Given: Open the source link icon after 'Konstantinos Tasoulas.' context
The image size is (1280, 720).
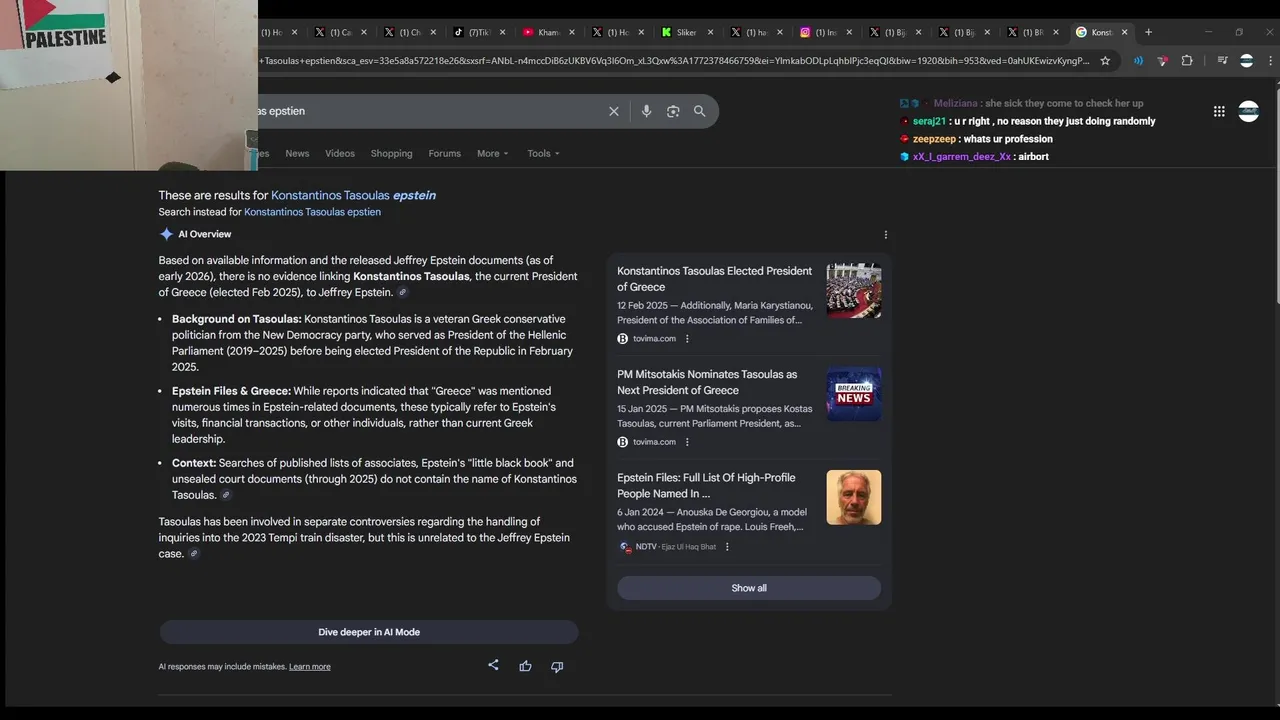Looking at the screenshot, I should coord(226,495).
